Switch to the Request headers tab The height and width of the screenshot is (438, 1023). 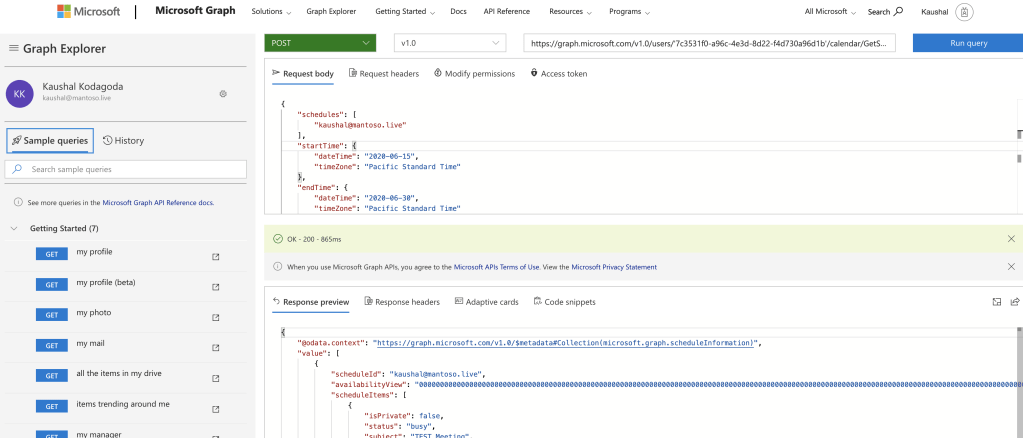click(383, 73)
